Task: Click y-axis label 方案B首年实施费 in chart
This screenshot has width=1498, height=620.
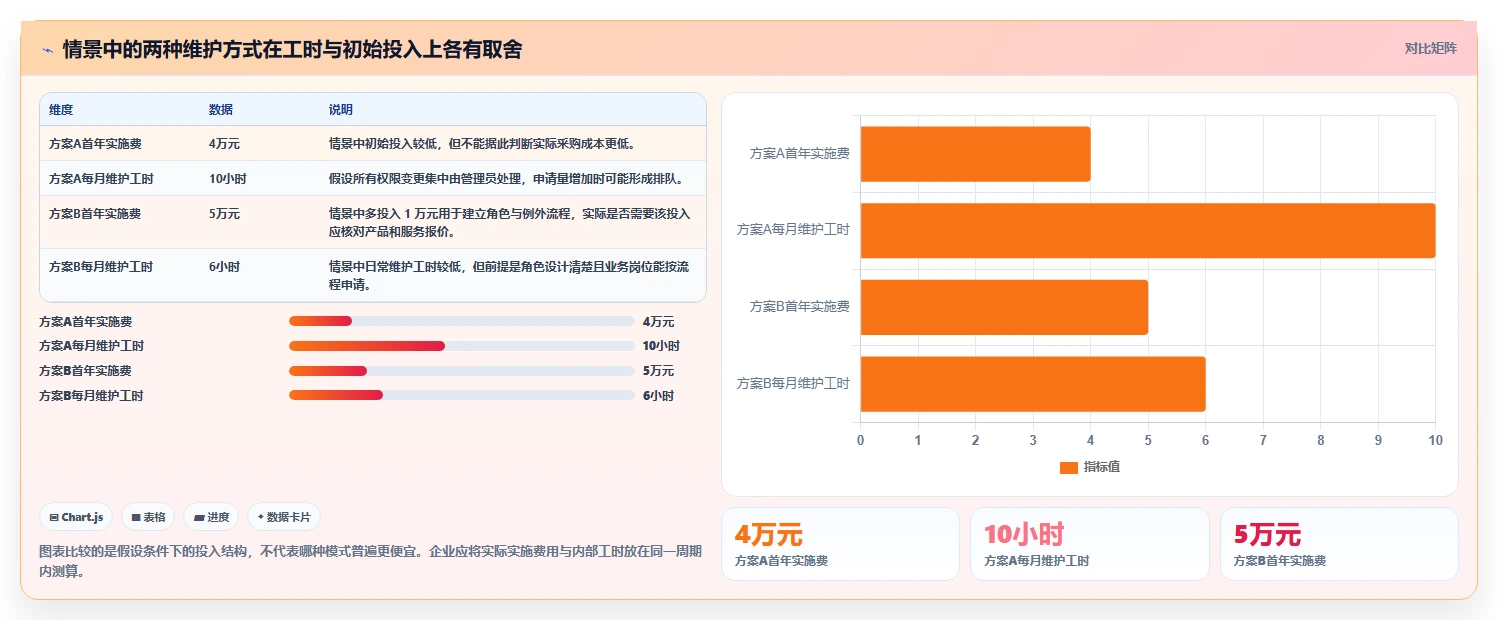Action: coord(800,306)
